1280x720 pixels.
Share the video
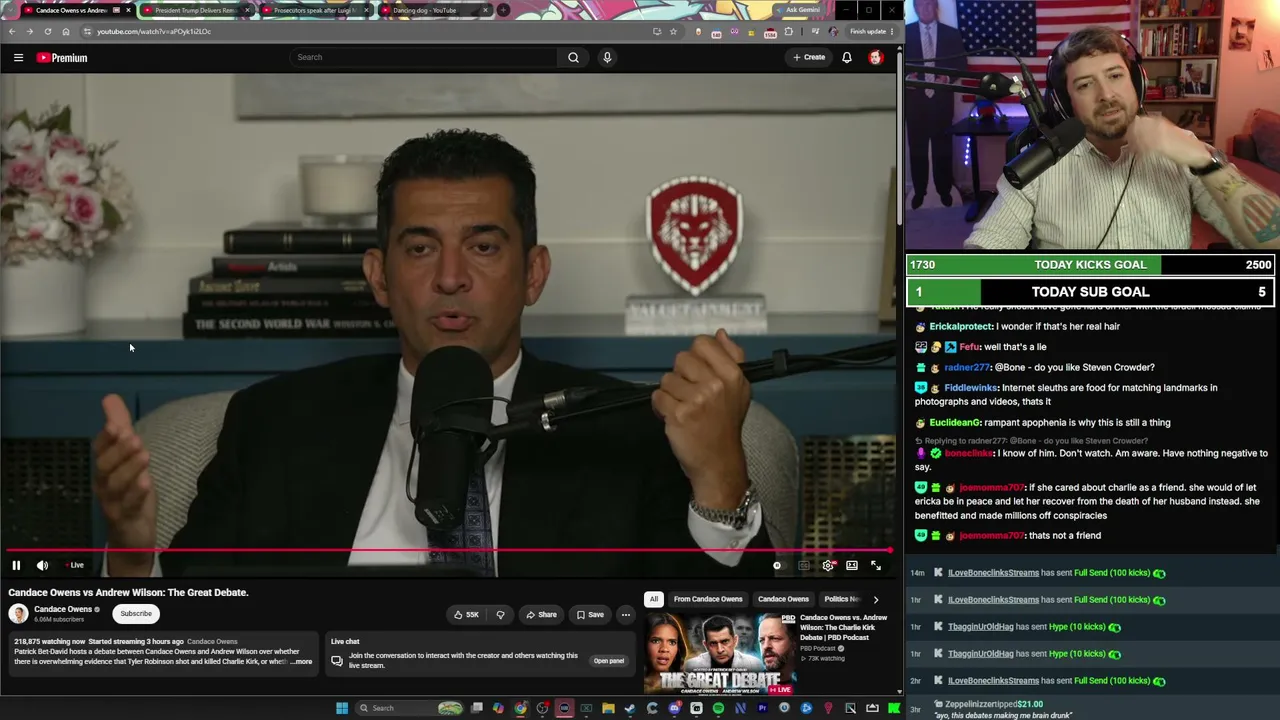coord(541,614)
